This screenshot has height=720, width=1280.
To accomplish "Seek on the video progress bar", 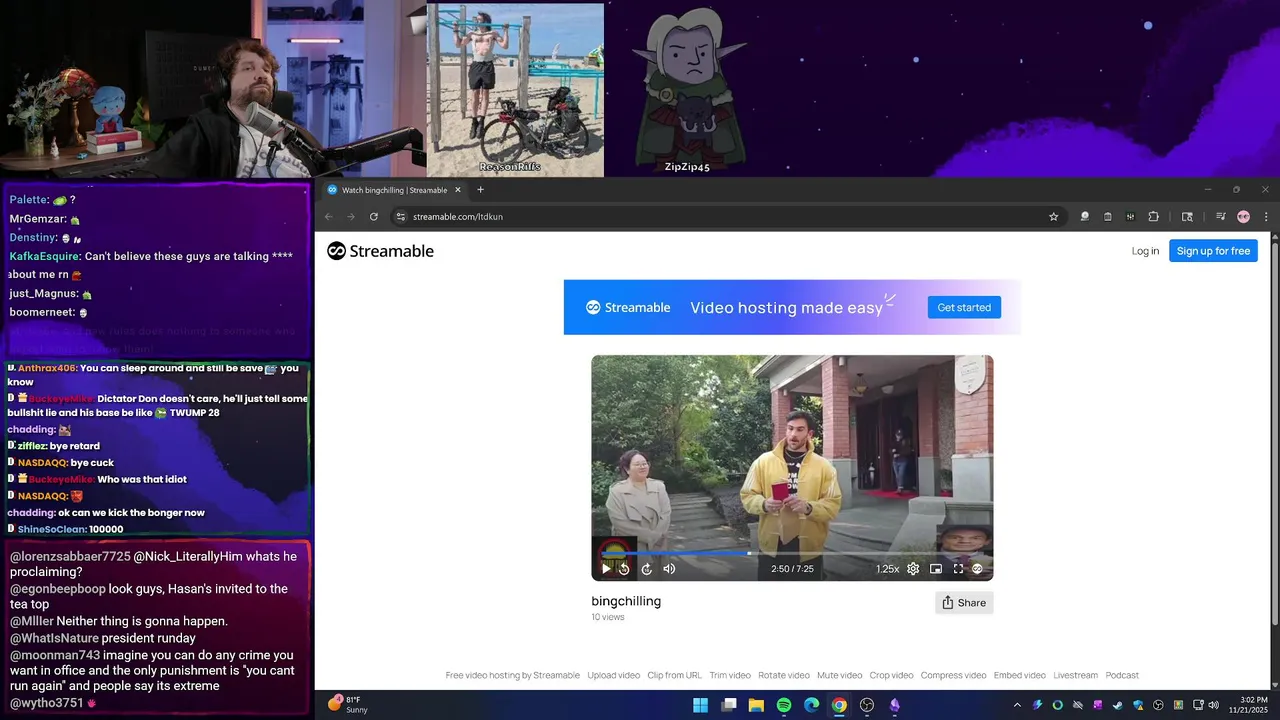I will [x=791, y=553].
